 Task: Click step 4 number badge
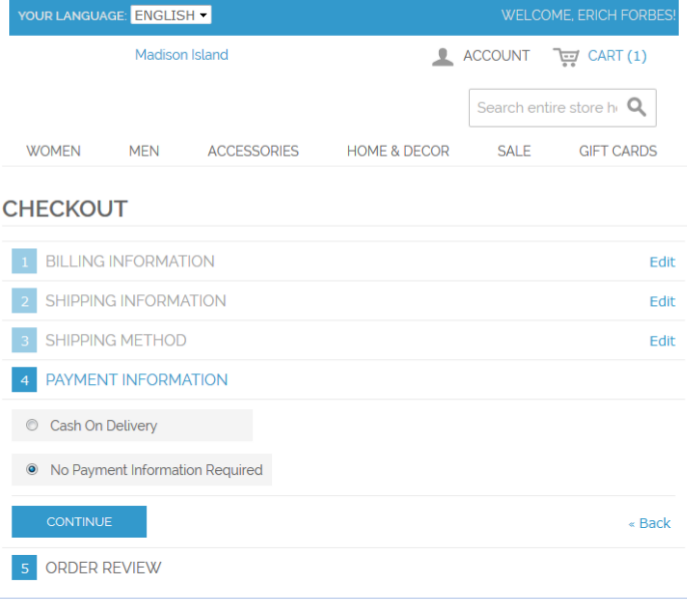[24, 380]
